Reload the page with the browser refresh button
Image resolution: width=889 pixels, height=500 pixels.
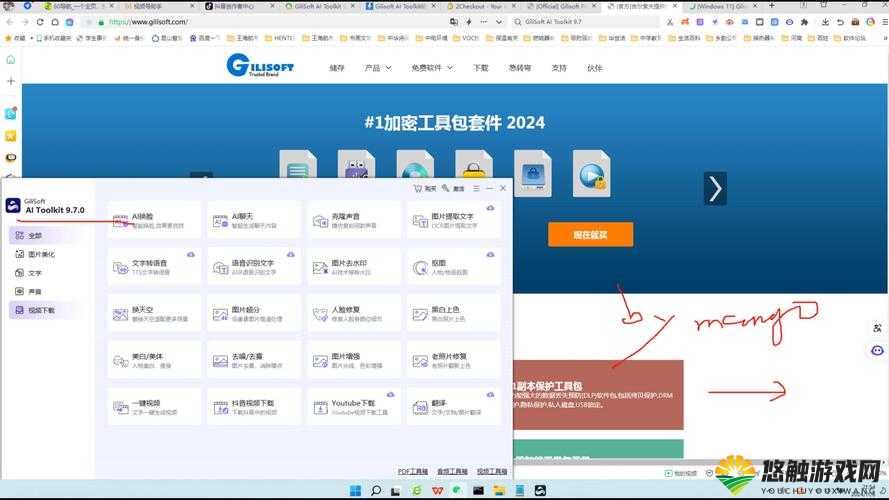[x=40, y=22]
